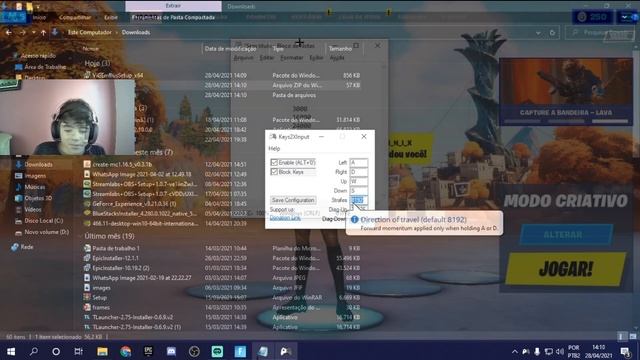Screen dimensions: 640x360
Task: Select Novo volume (D:) drive
Action: coord(47,232)
